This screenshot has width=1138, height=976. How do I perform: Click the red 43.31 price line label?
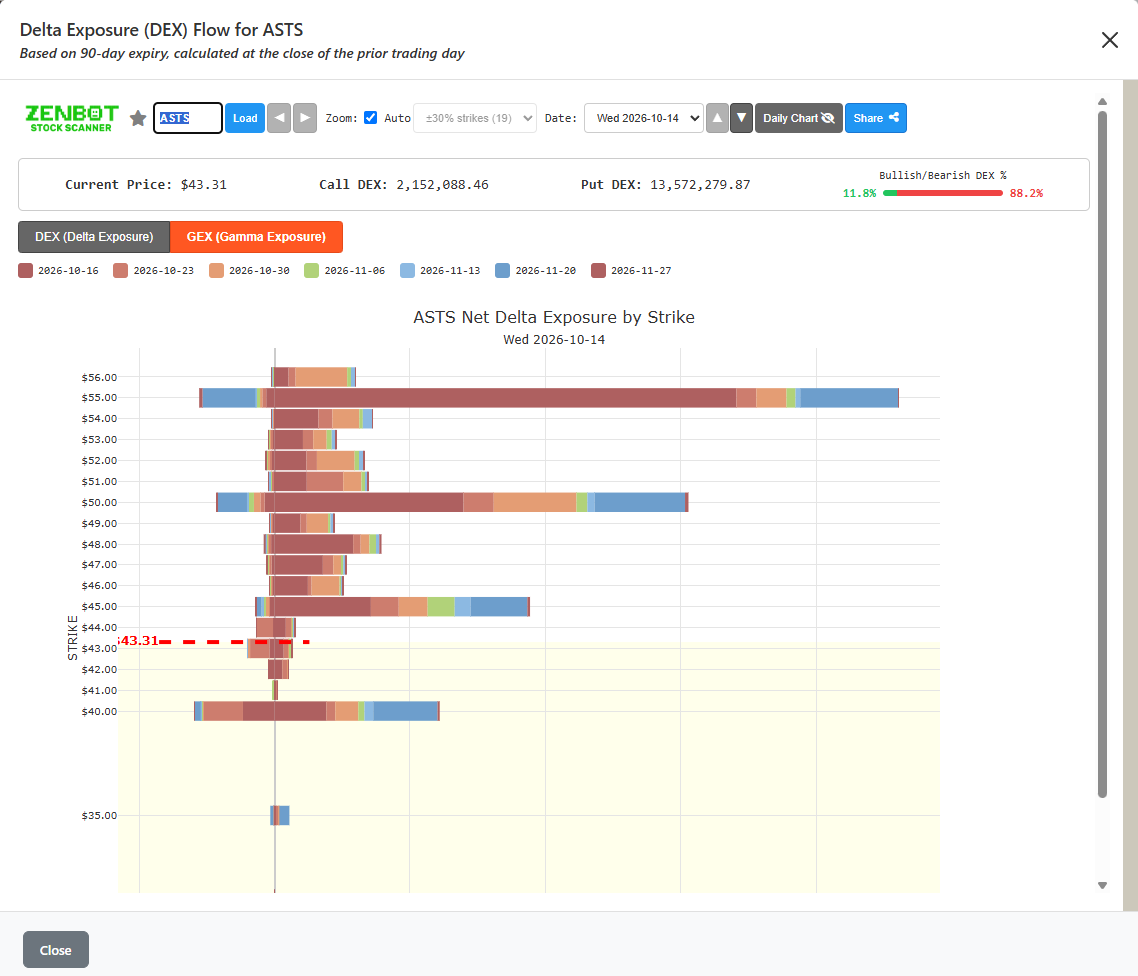tap(139, 641)
